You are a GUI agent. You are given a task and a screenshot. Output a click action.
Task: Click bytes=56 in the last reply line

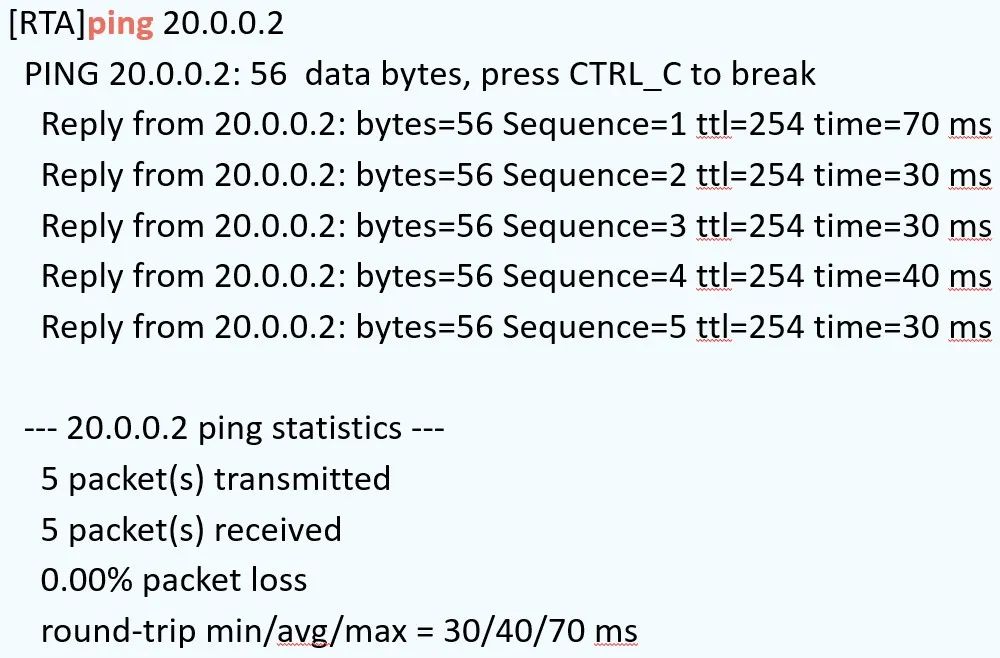[x=424, y=328]
